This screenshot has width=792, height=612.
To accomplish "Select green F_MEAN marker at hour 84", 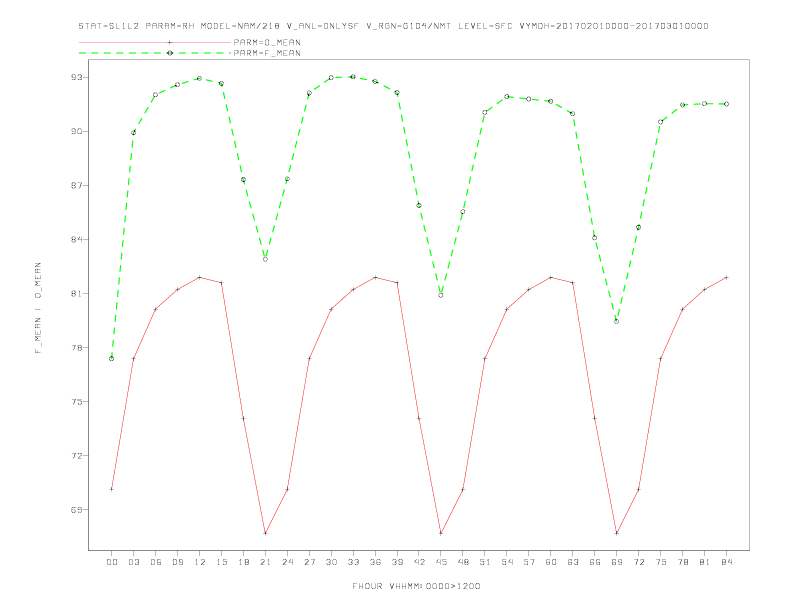I will pos(726,104).
